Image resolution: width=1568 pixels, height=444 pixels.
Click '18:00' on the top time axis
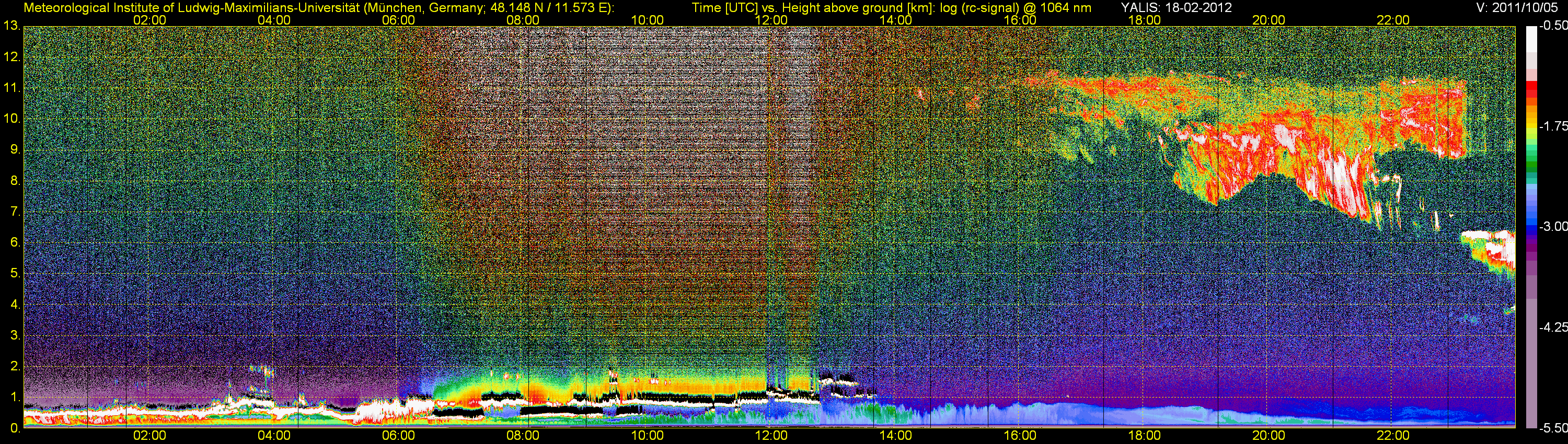(1144, 20)
